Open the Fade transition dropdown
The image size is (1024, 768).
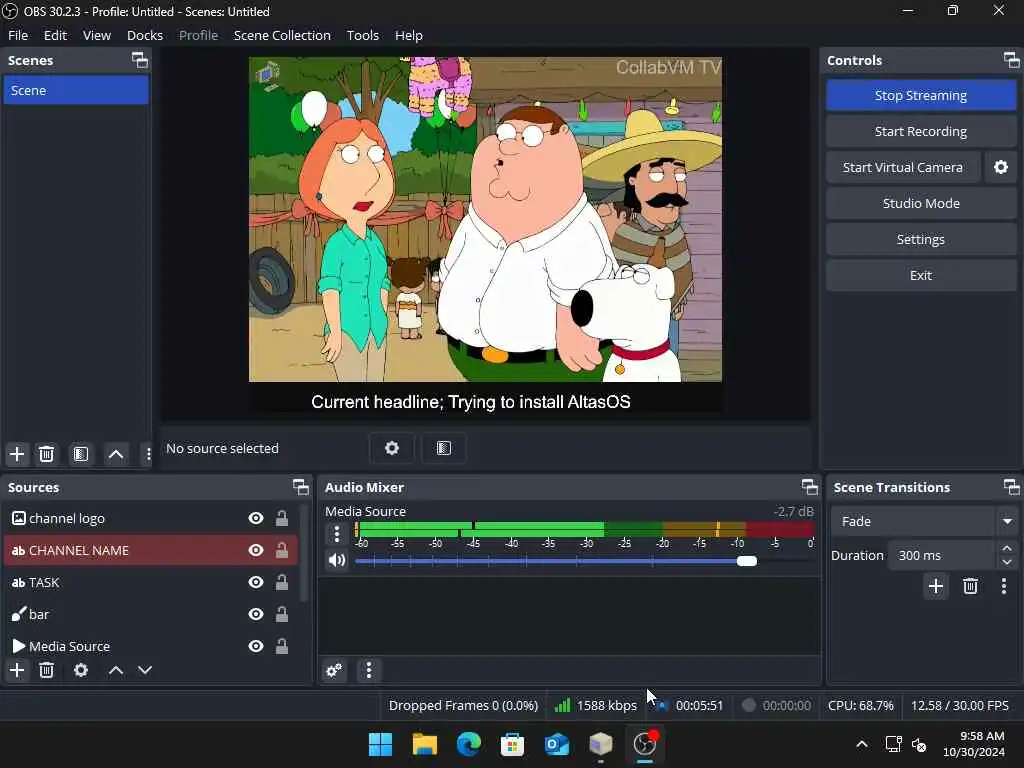click(x=924, y=521)
